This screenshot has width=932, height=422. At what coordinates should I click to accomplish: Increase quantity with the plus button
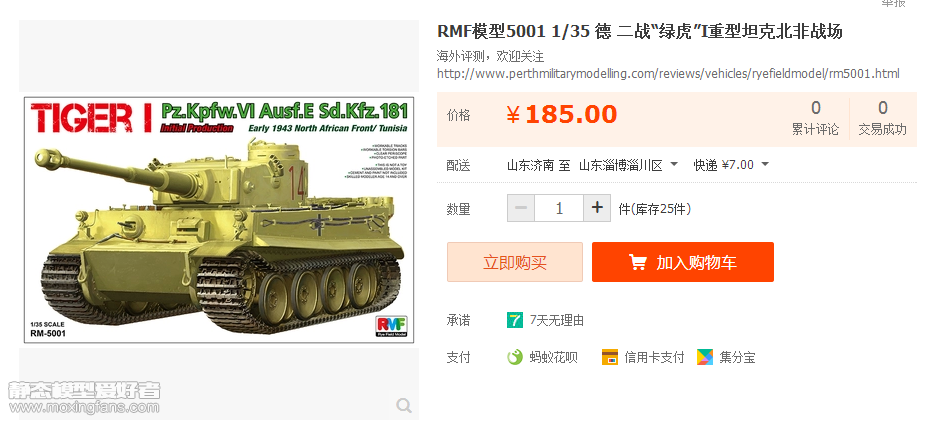(x=597, y=208)
